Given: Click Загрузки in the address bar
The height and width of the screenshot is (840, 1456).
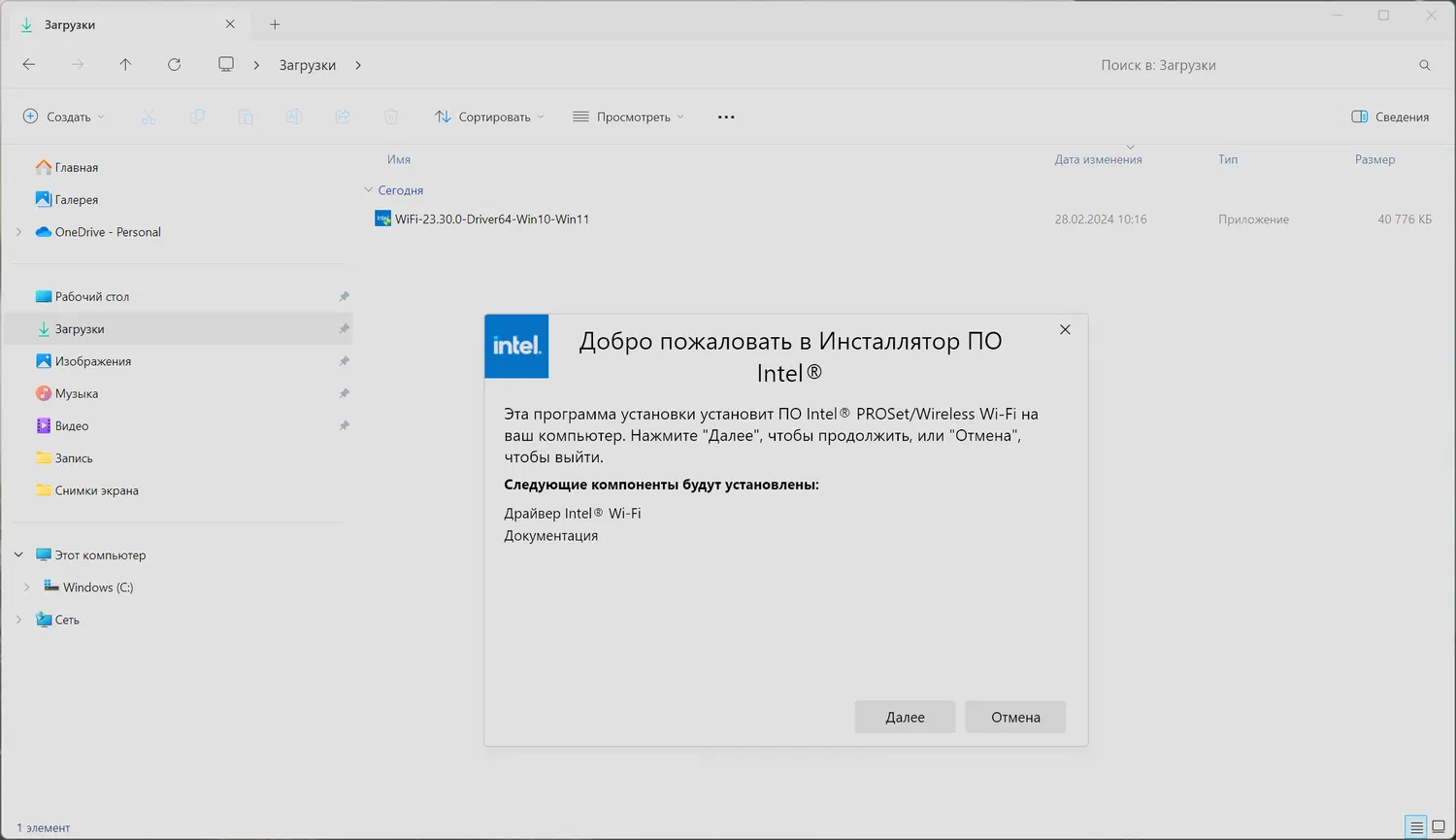Looking at the screenshot, I should click(x=308, y=65).
